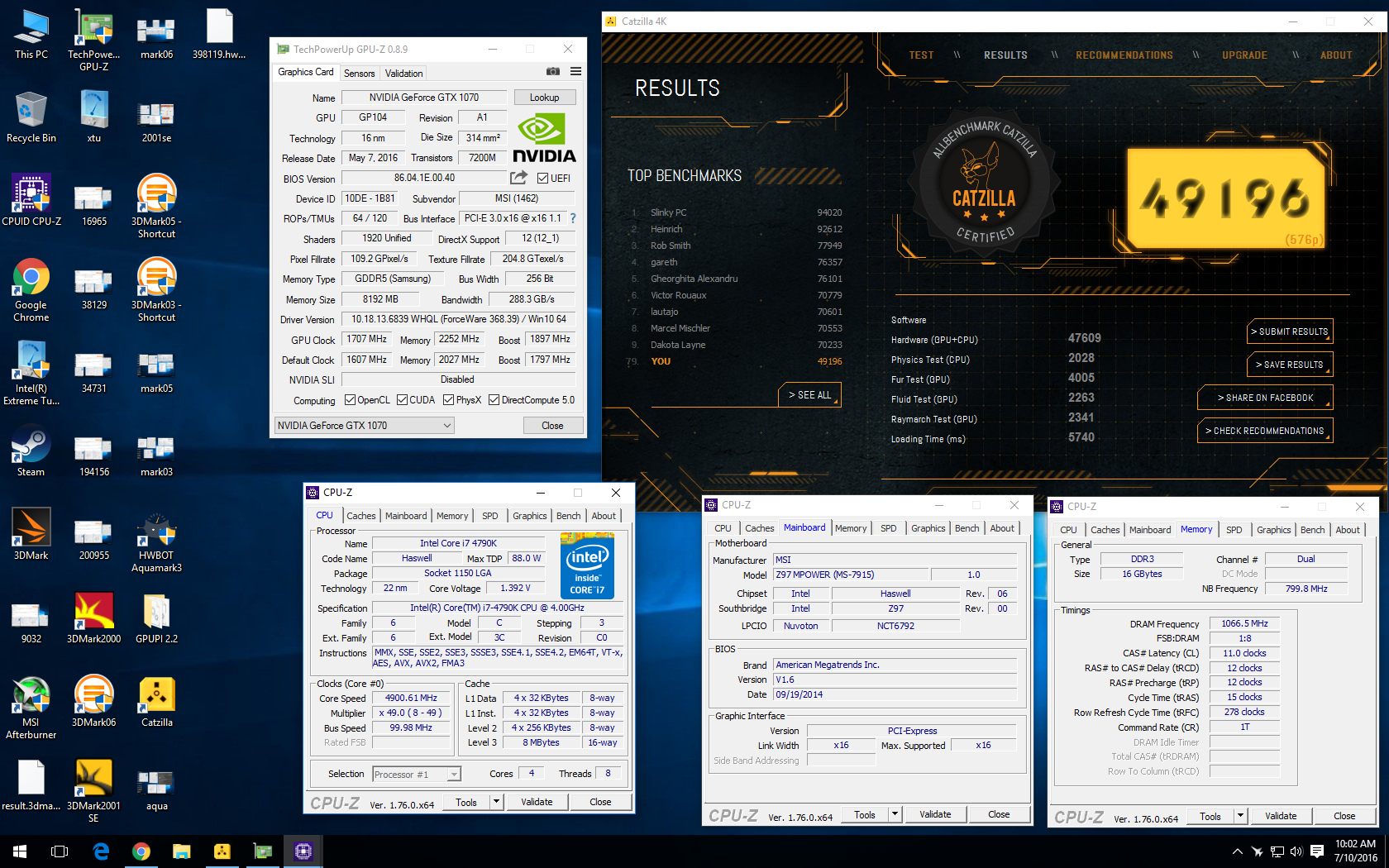This screenshot has height=868, width=1389.
Task: Open Microsoft Edge from taskbar
Action: click(x=101, y=851)
